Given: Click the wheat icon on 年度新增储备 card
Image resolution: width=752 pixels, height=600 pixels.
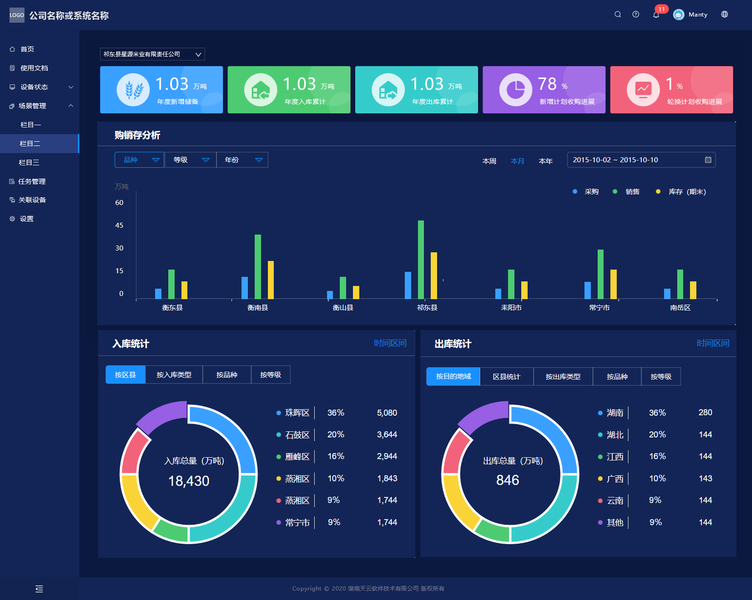Looking at the screenshot, I should [133, 90].
